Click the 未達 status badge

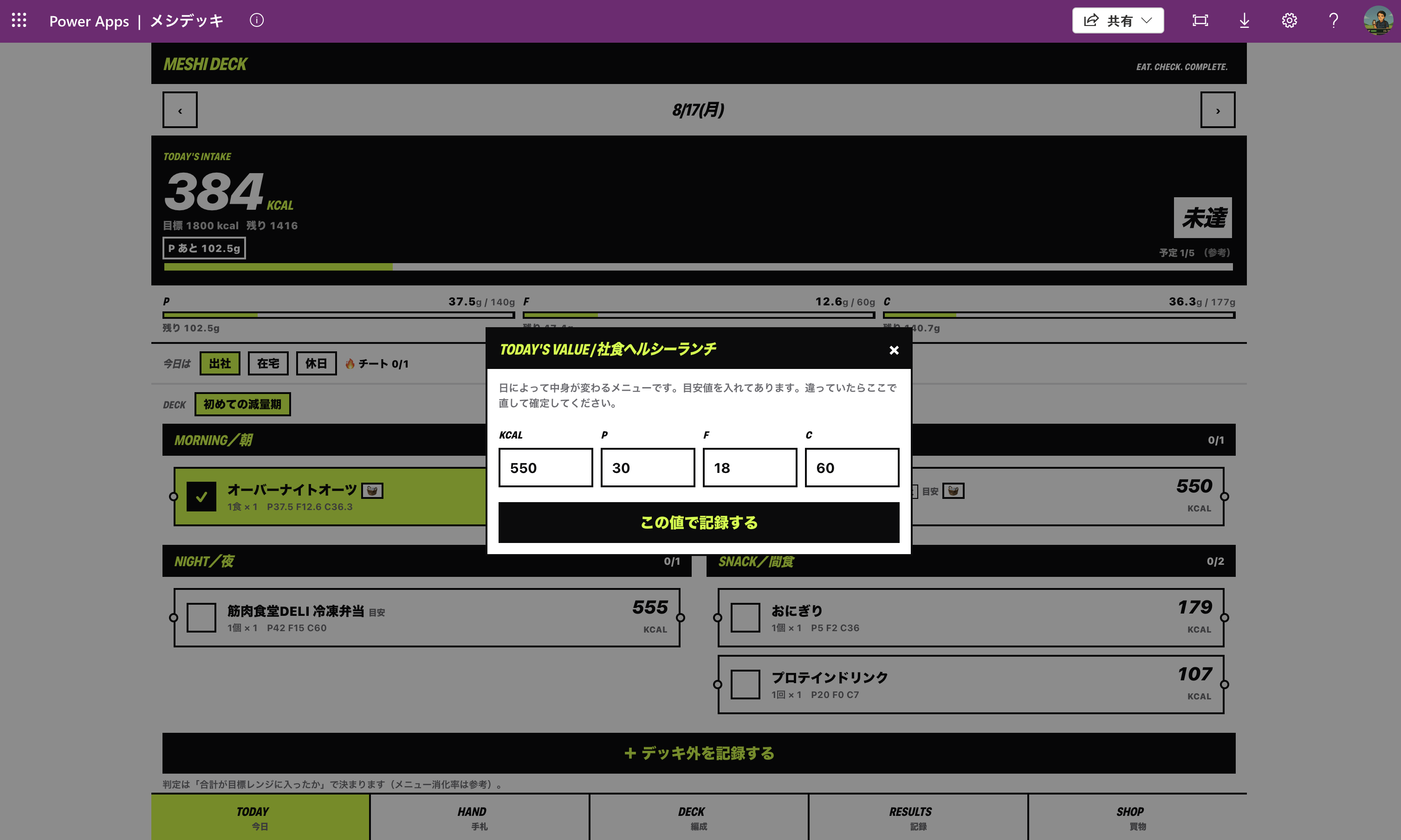coord(1202,218)
